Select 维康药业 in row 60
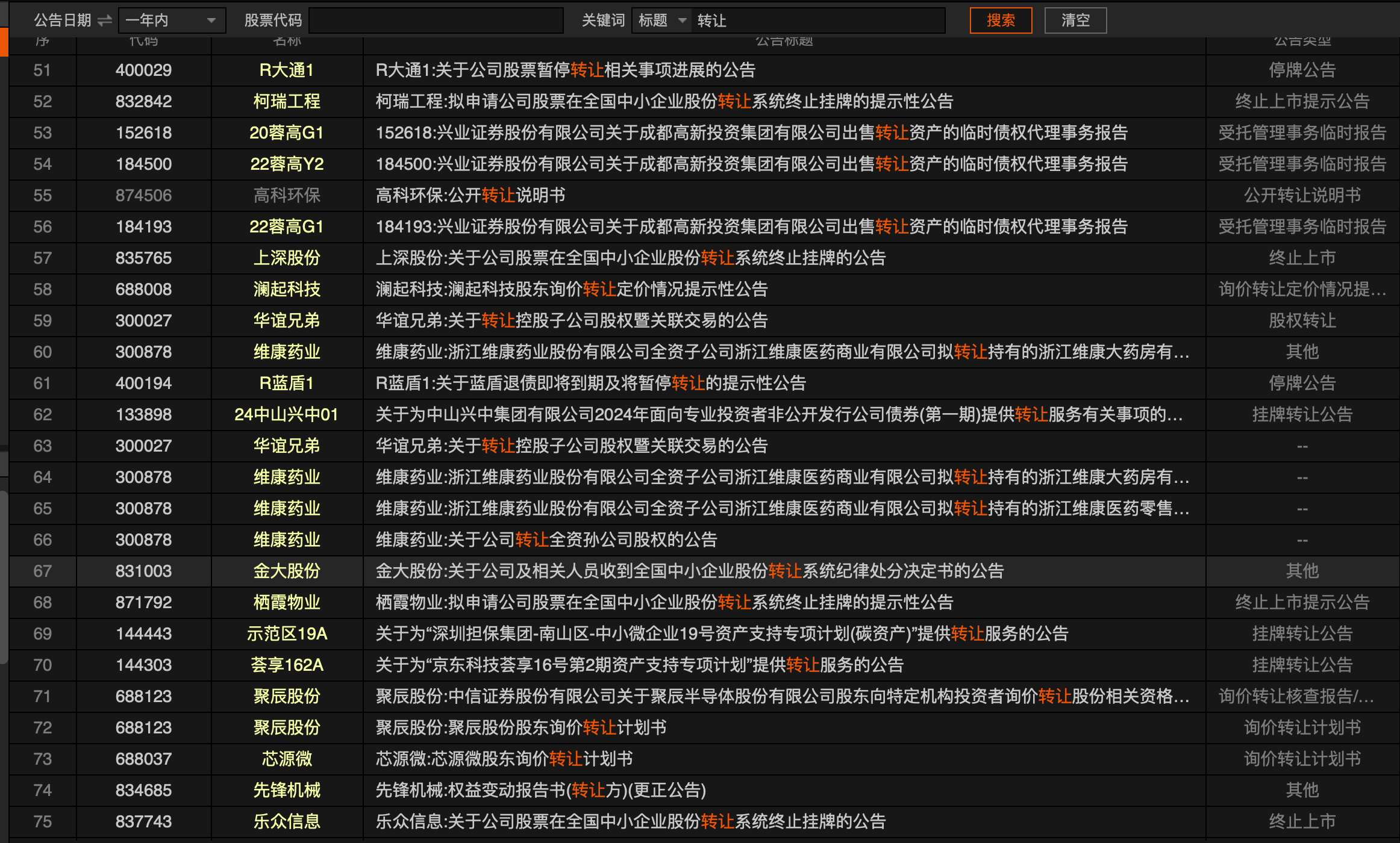 click(287, 352)
